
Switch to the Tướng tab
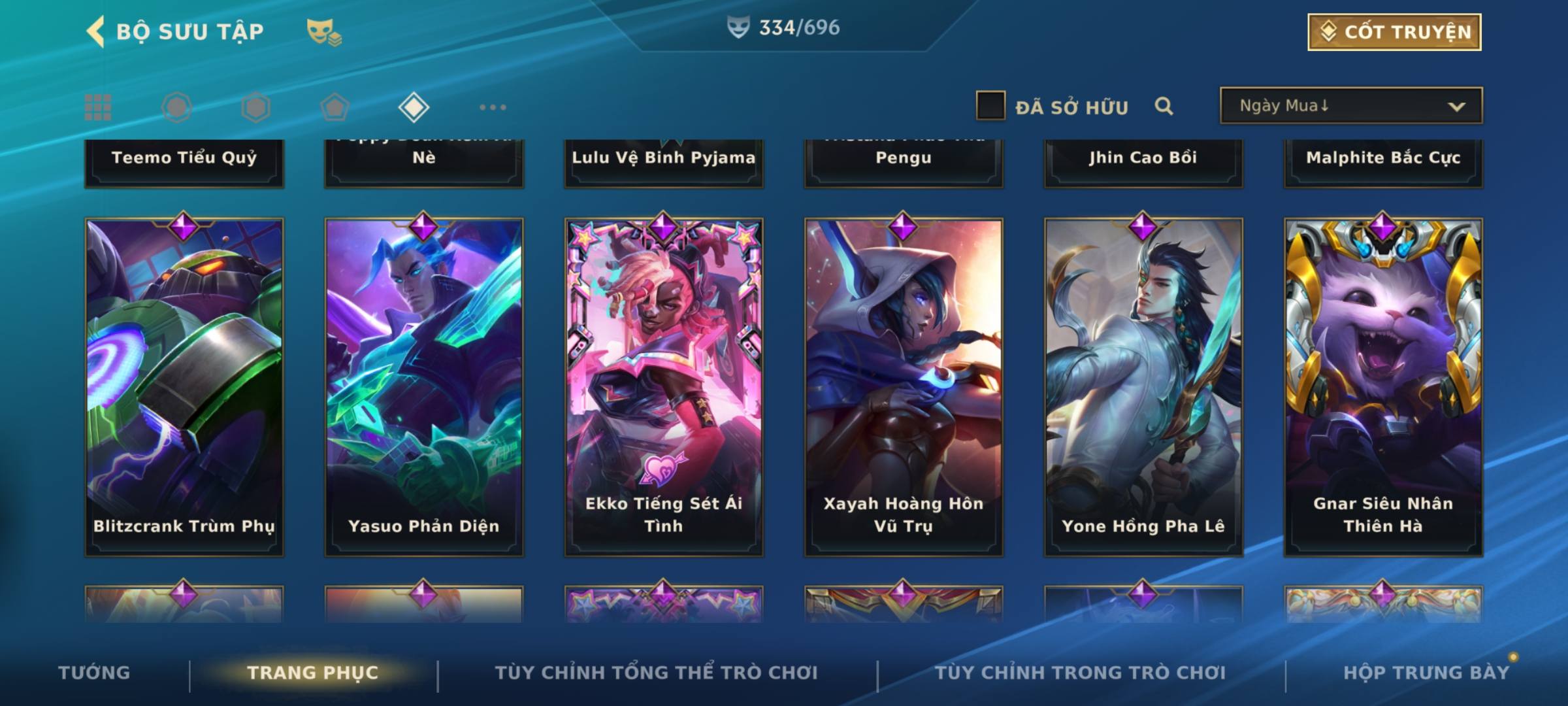[94, 673]
